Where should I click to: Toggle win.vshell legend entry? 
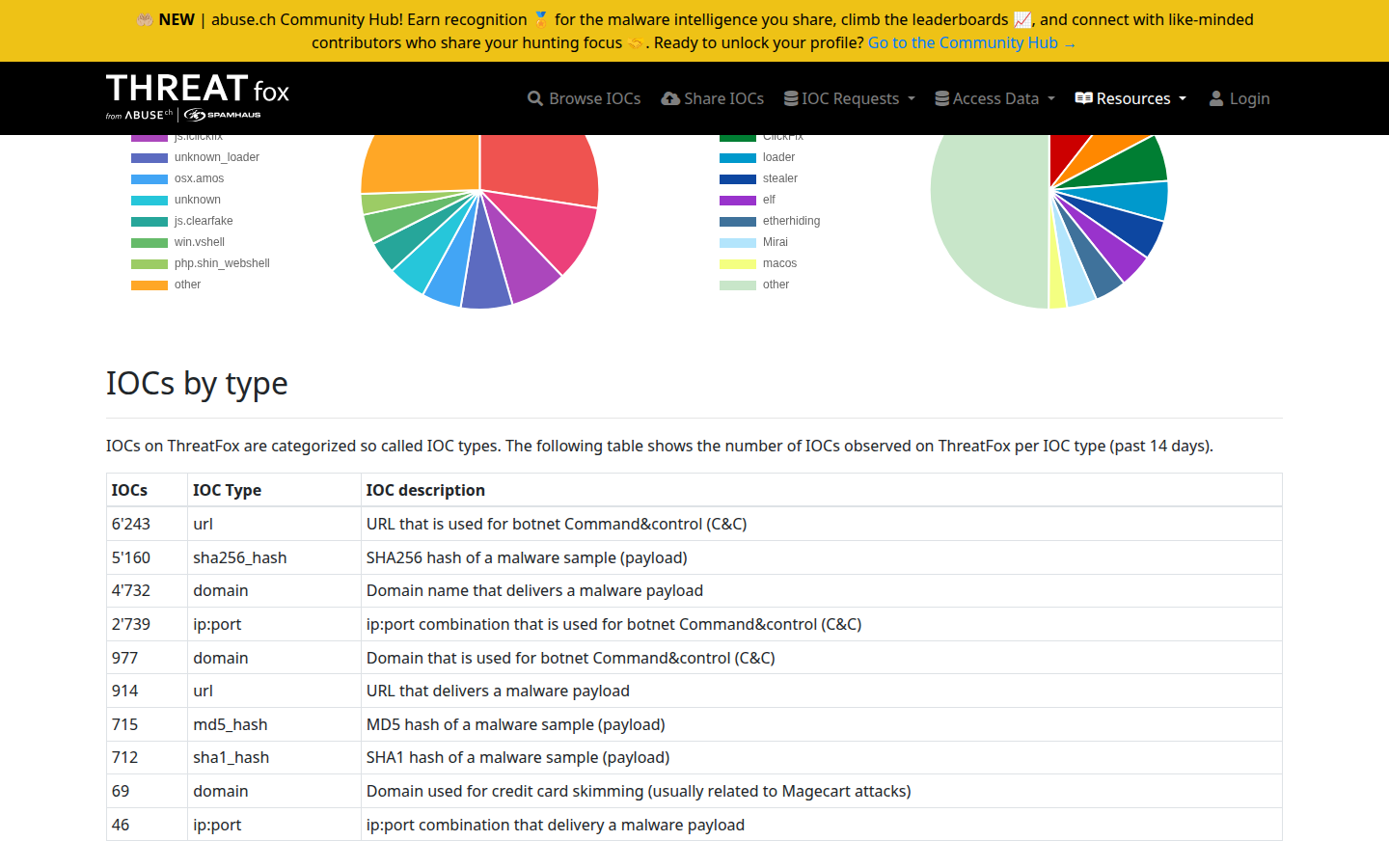point(178,242)
